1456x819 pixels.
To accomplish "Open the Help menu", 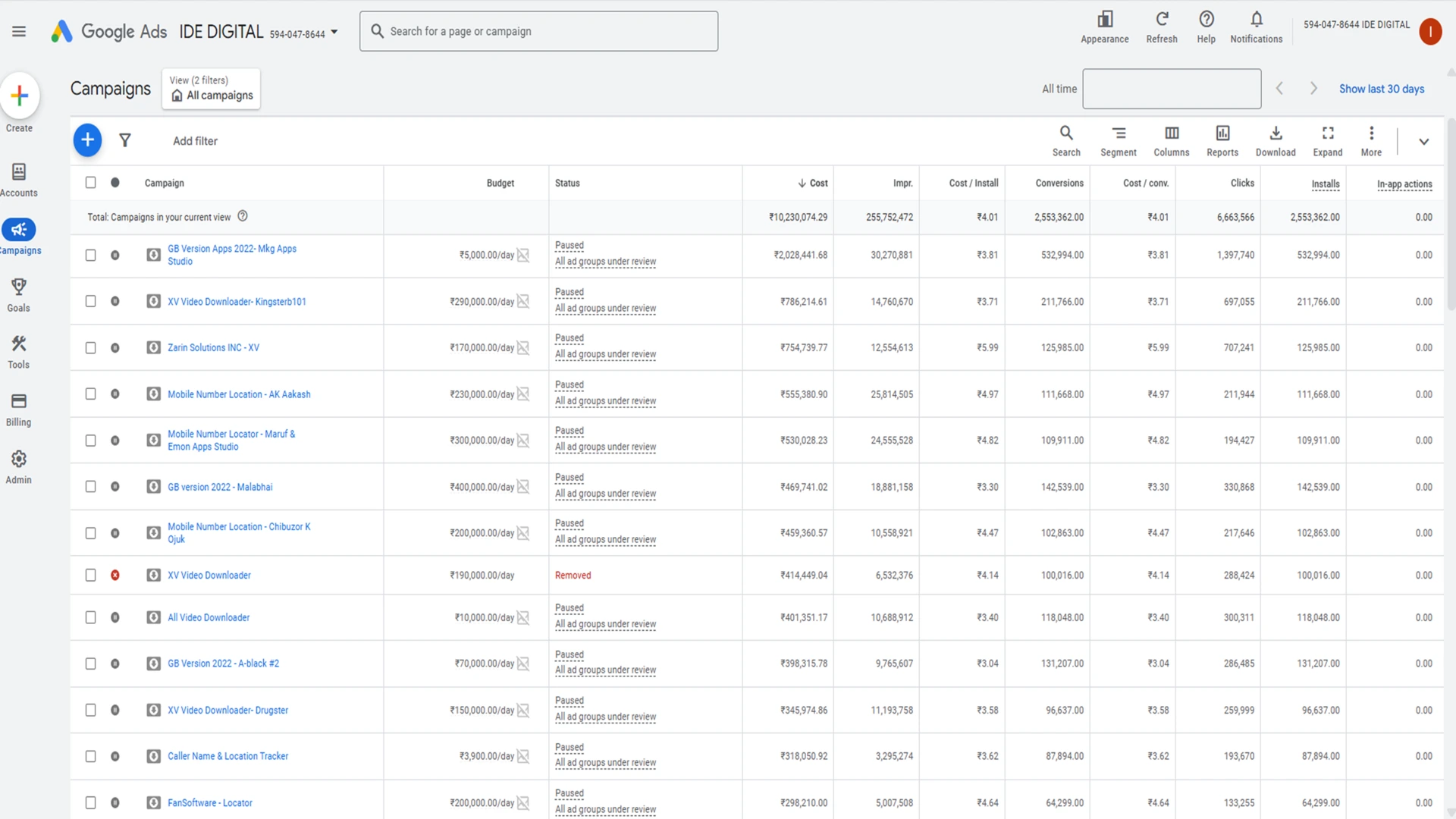I will tap(1206, 27).
